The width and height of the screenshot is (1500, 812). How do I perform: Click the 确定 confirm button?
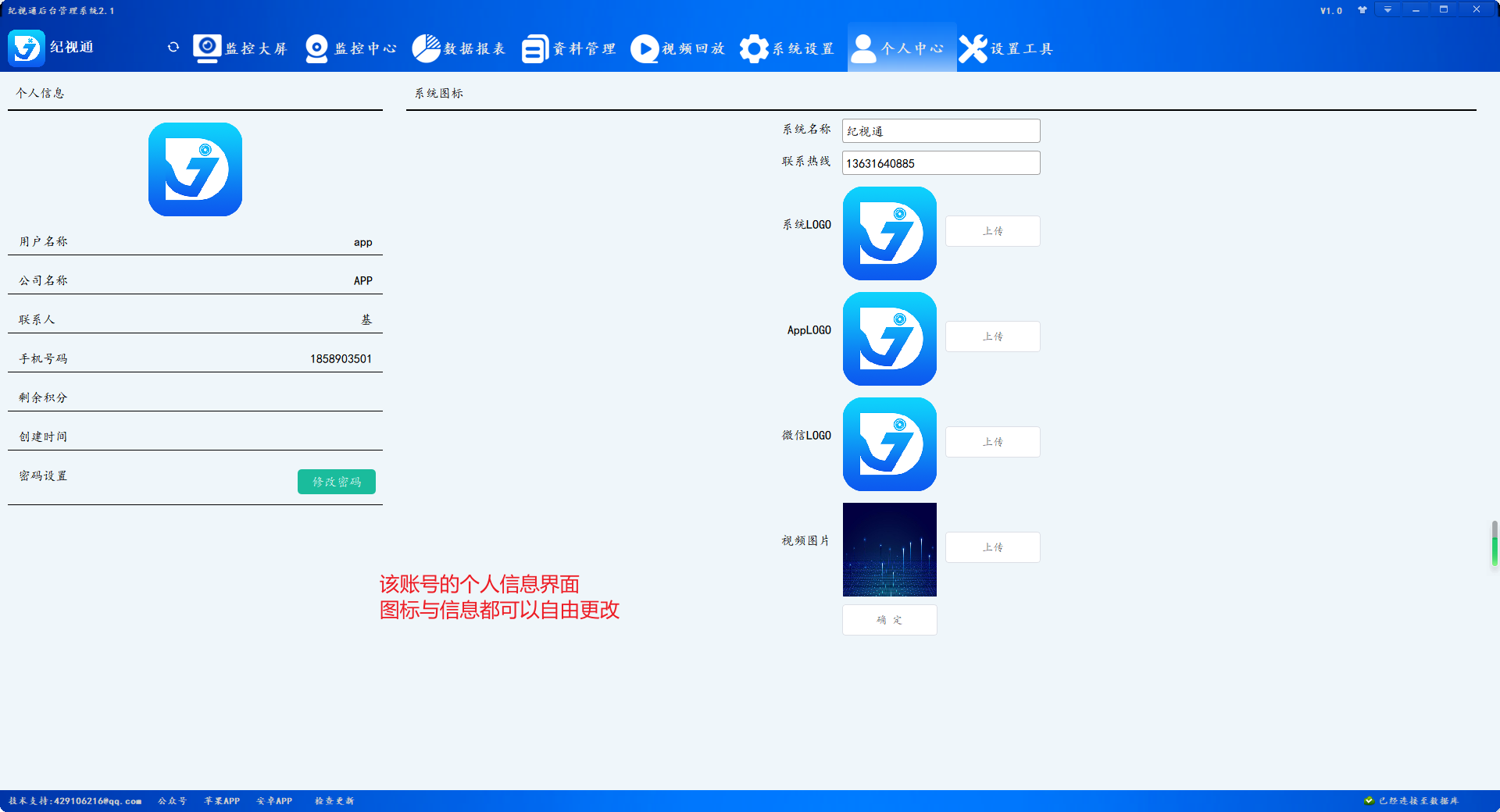pyautogui.click(x=889, y=620)
